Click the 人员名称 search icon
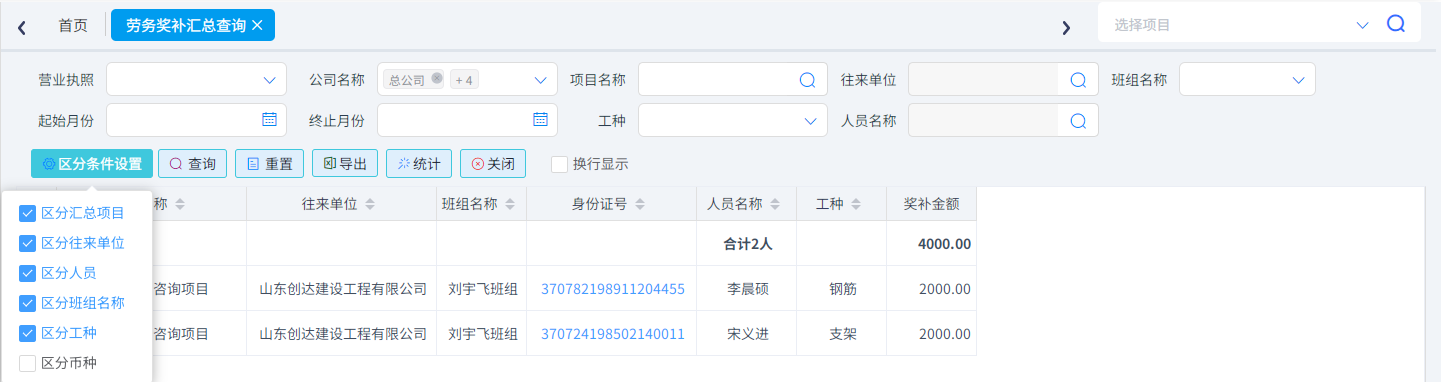1441x382 pixels. tap(1078, 120)
